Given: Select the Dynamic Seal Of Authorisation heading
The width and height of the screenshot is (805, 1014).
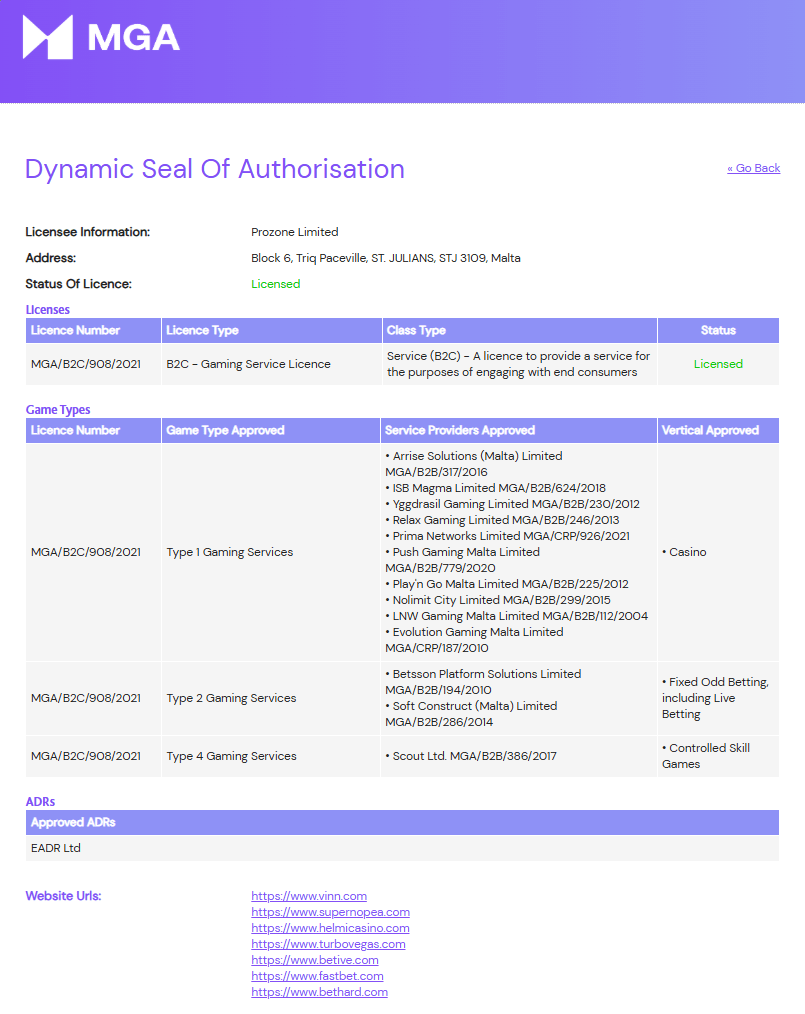Looking at the screenshot, I should point(215,169).
